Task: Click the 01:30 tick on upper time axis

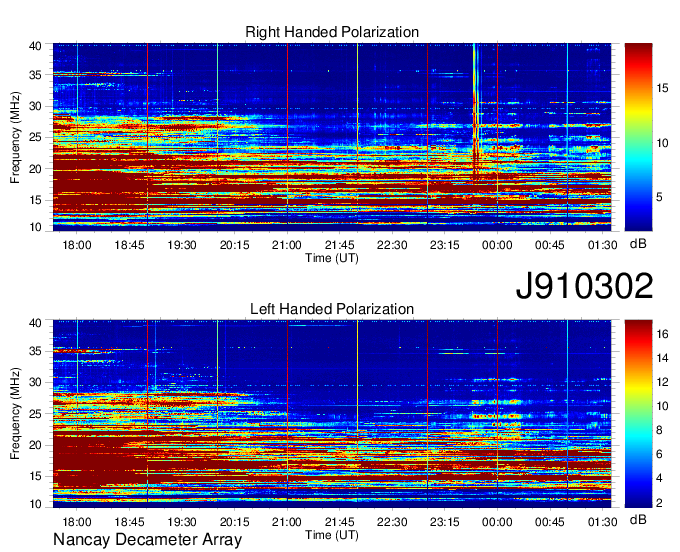Action: [x=602, y=245]
